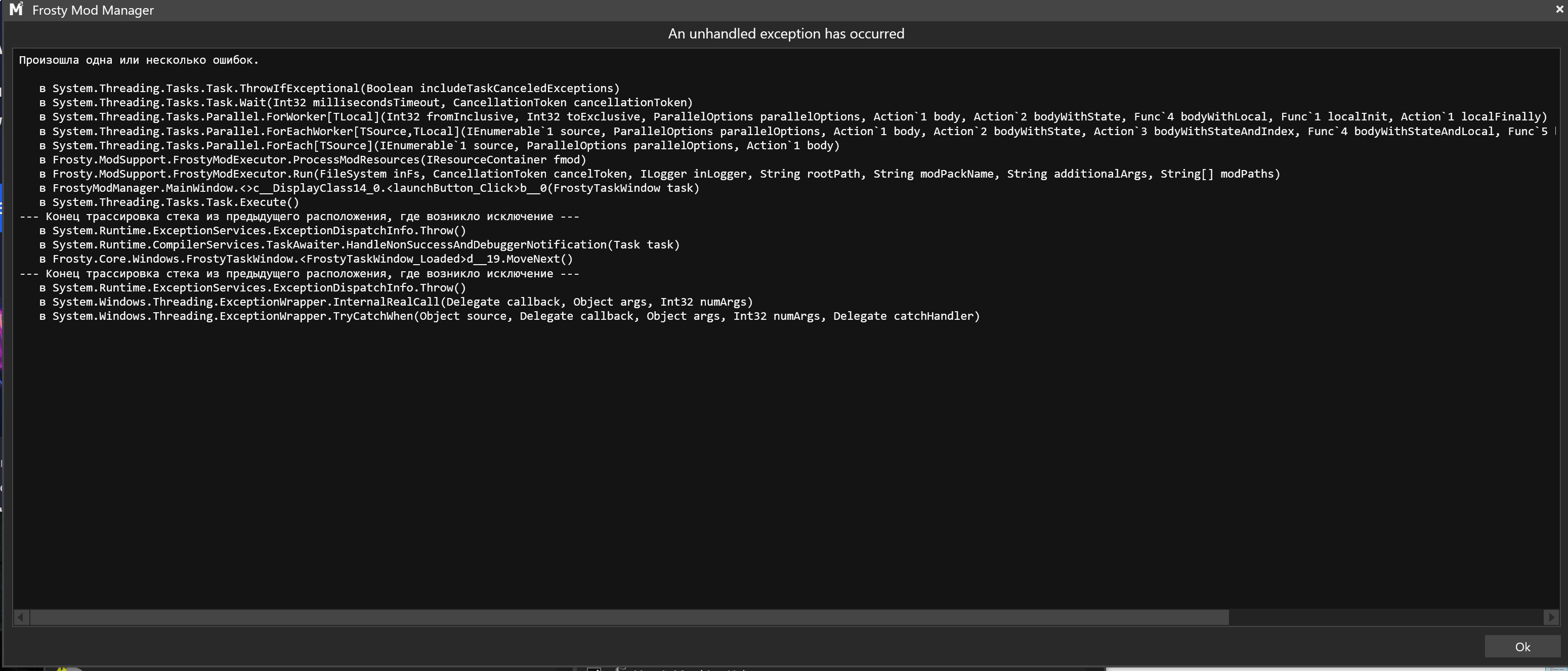The image size is (1568, 671).
Task: Click the Task.ThrowIfExceptional stack trace line
Action: (x=329, y=88)
